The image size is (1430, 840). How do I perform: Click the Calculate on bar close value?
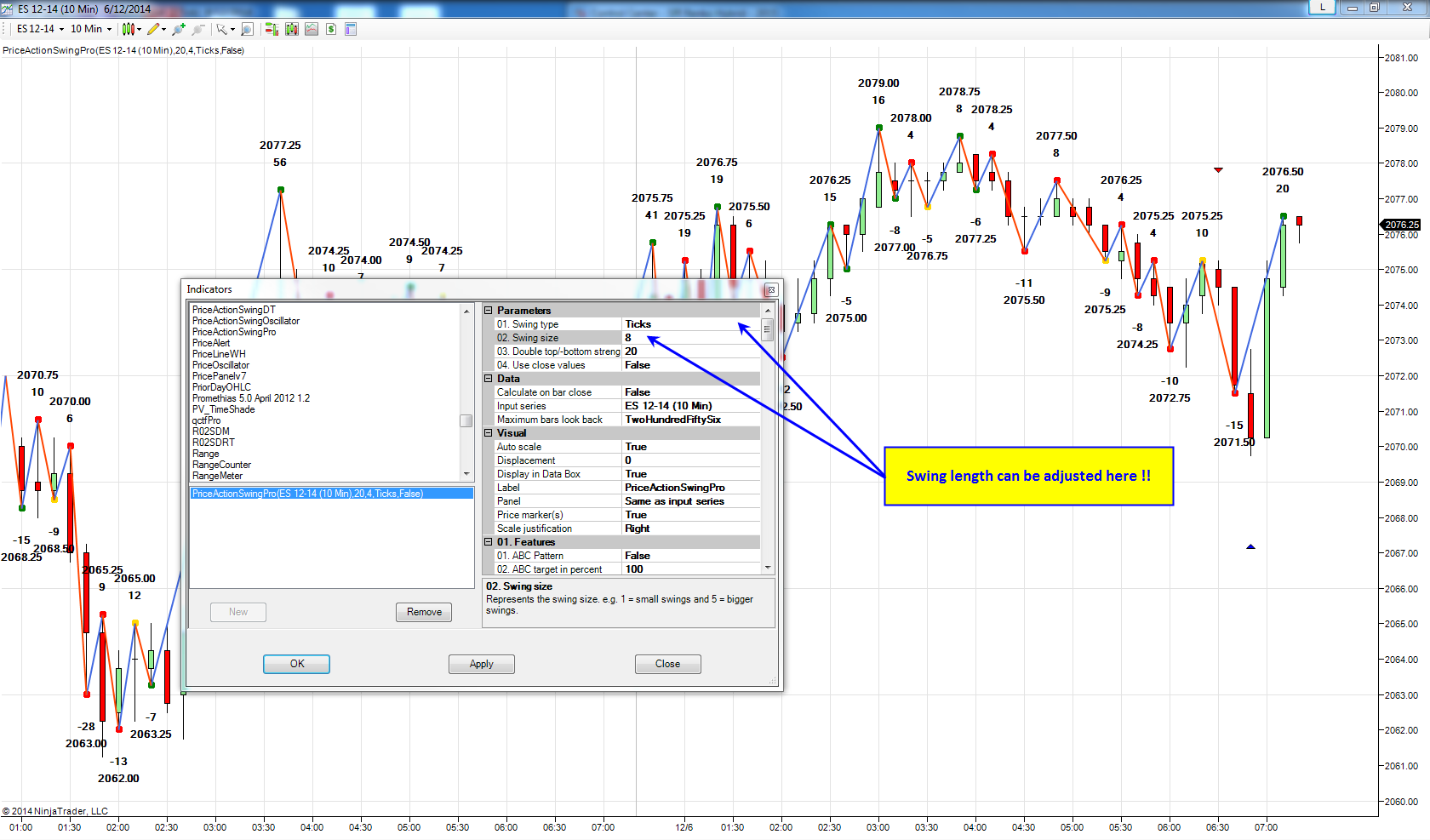coord(691,392)
